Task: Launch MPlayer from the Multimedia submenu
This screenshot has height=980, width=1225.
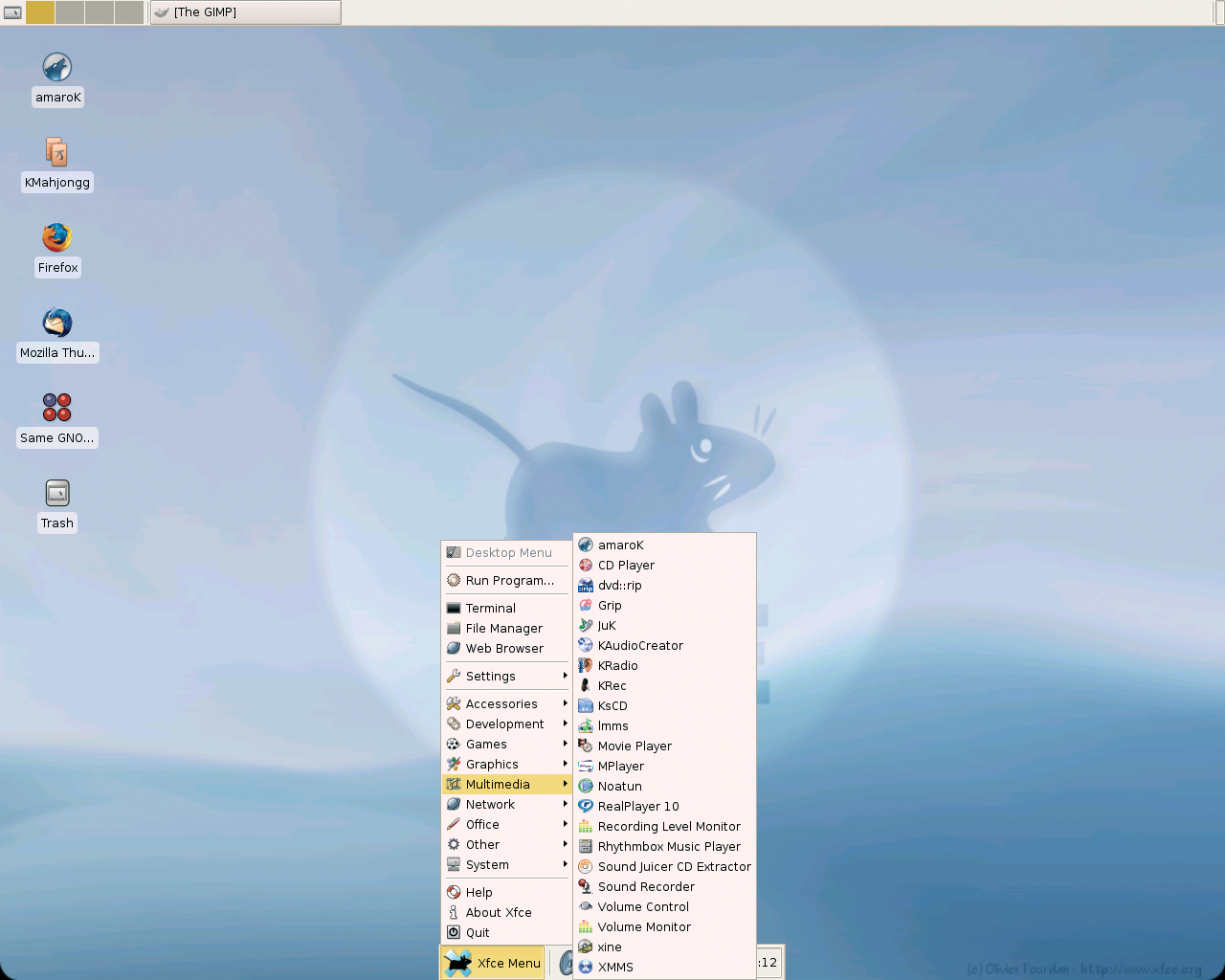Action: tap(664, 766)
